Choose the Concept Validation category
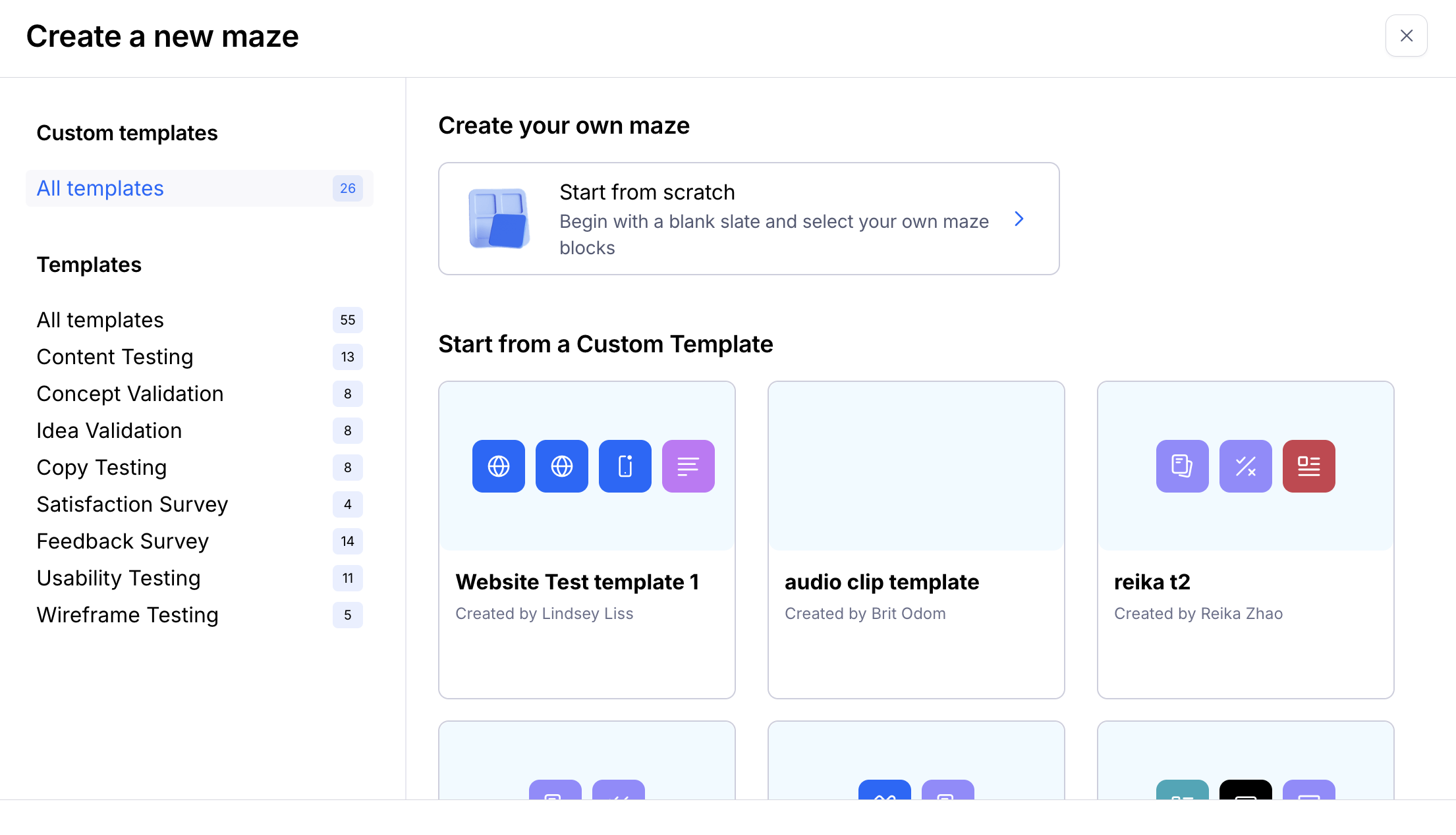The height and width of the screenshot is (835, 1456). 130,394
